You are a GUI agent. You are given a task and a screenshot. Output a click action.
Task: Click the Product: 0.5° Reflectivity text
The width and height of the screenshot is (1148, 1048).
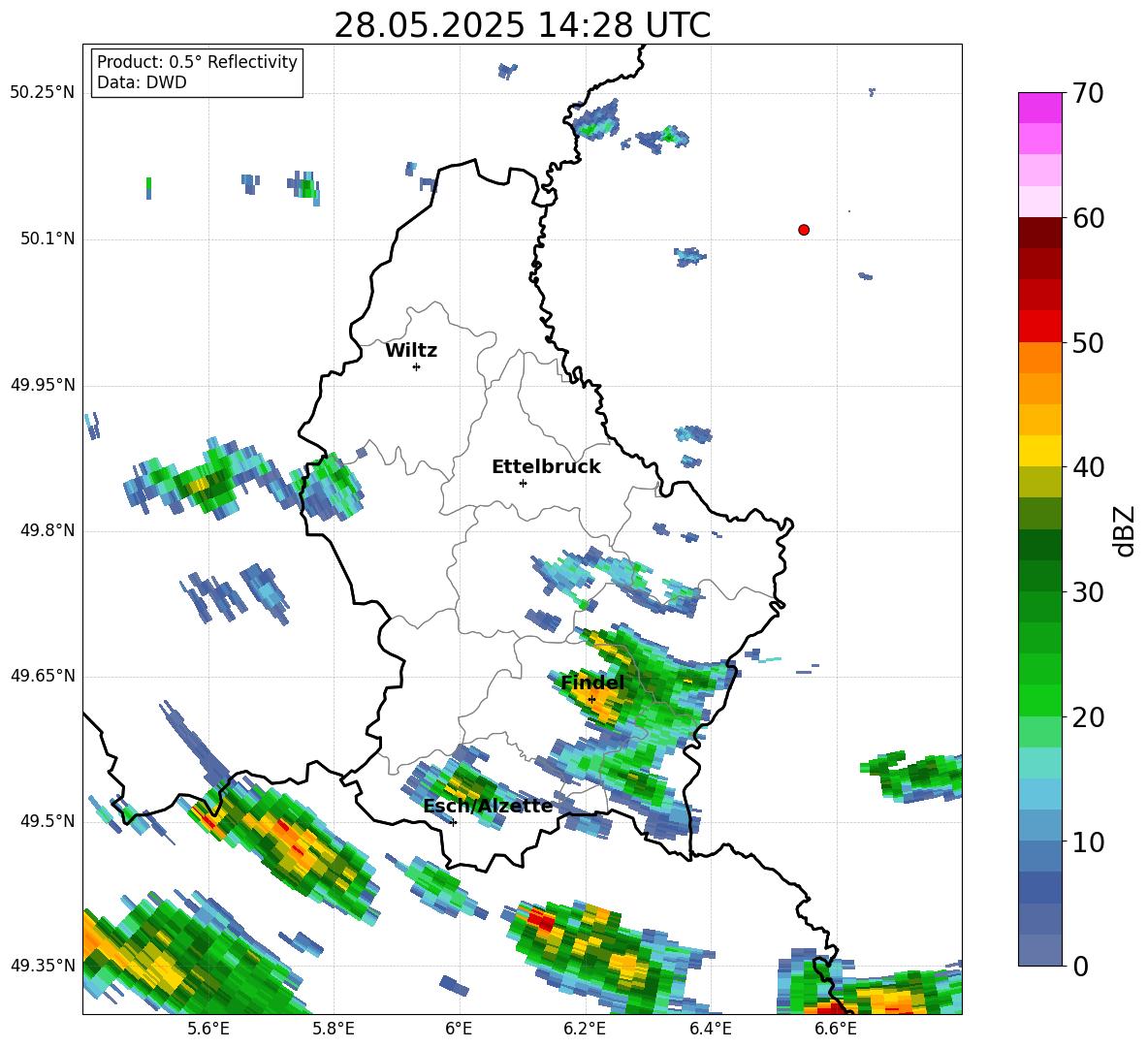197,62
